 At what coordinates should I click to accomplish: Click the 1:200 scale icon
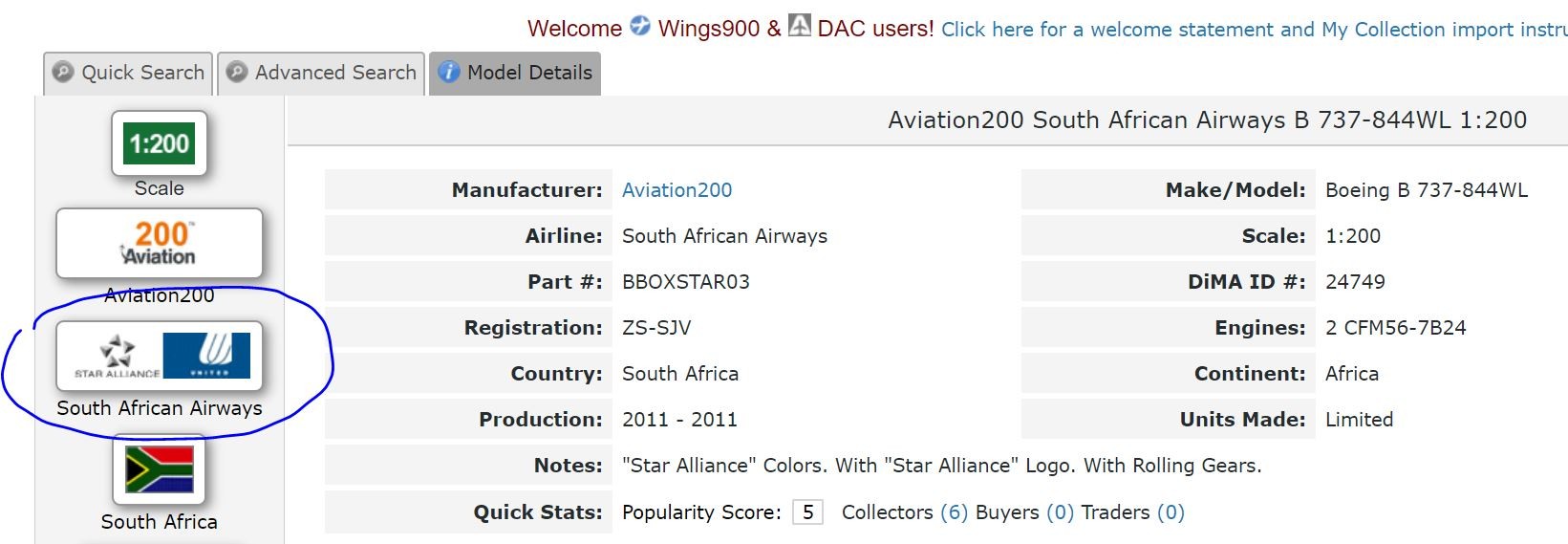(x=159, y=143)
